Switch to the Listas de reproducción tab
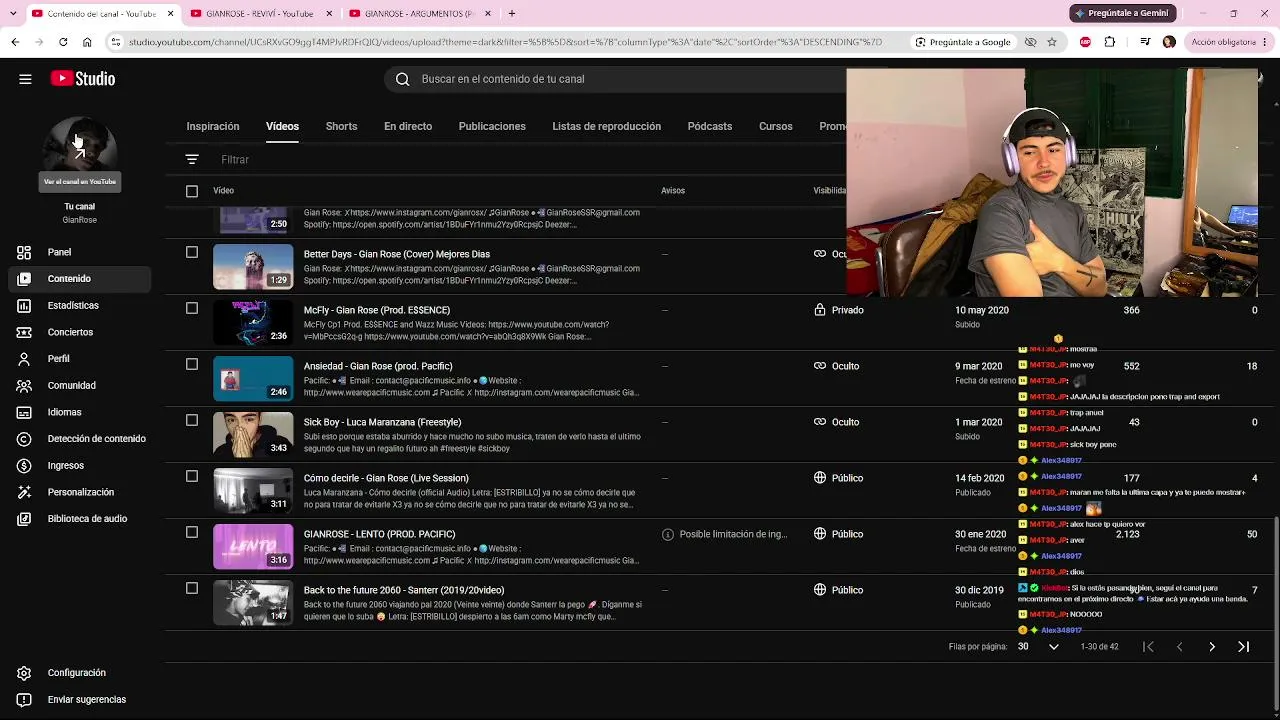Screen dimensions: 1280x720 pyautogui.click(x=606, y=127)
